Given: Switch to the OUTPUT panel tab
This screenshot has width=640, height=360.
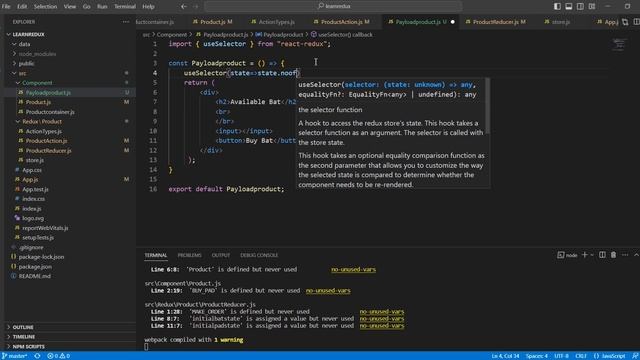Looking at the screenshot, I should click(220, 255).
